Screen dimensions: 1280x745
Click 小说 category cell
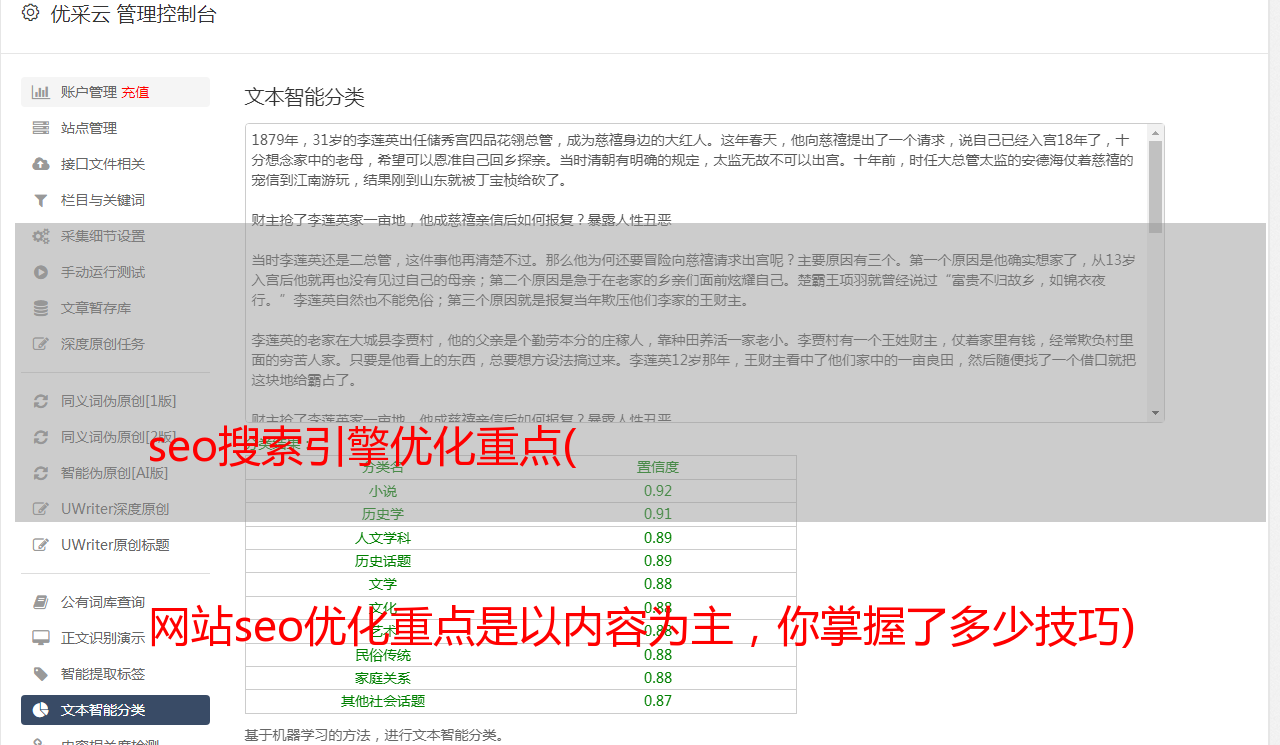(383, 491)
